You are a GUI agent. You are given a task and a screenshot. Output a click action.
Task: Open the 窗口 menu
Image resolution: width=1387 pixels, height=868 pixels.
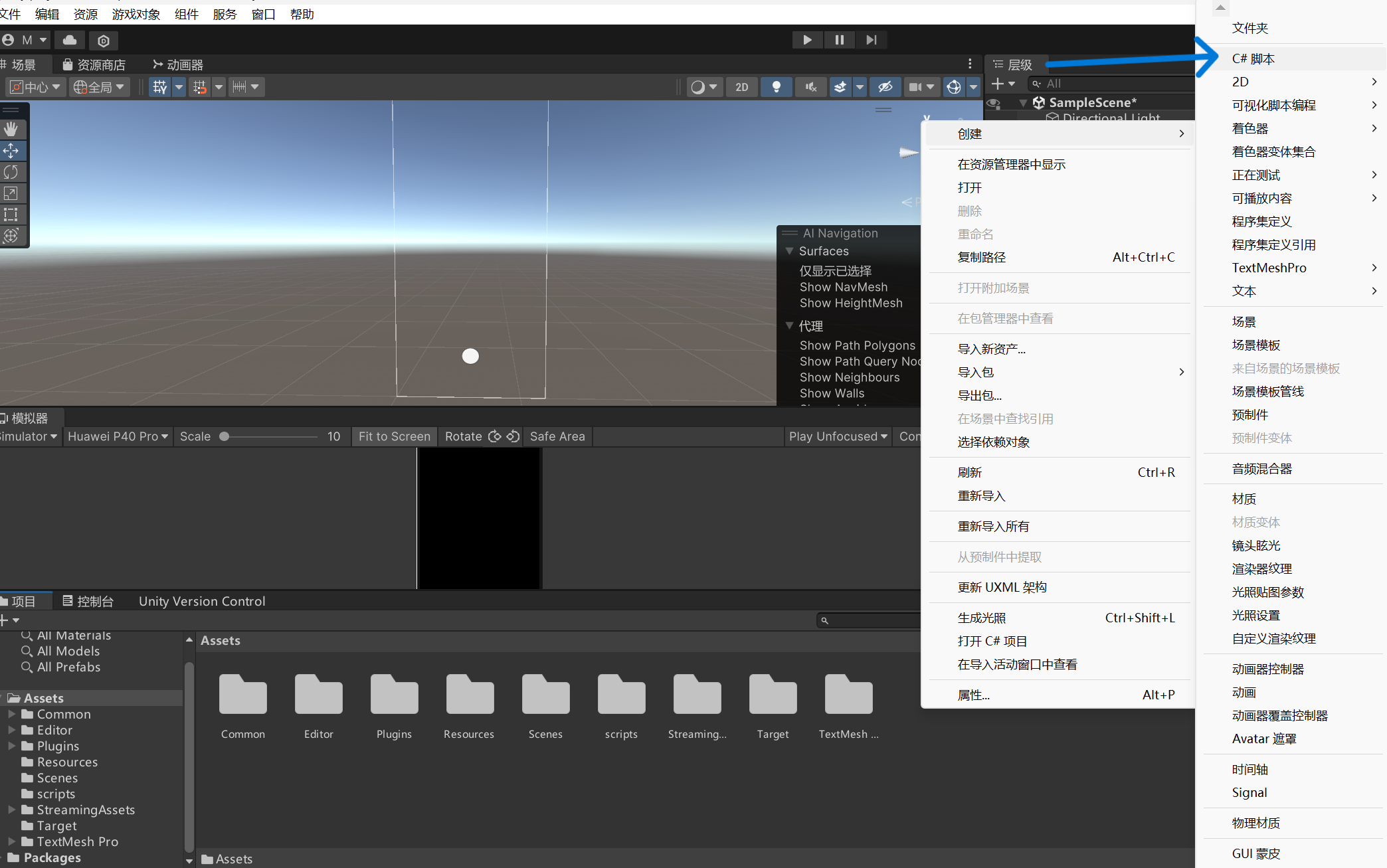[x=264, y=14]
